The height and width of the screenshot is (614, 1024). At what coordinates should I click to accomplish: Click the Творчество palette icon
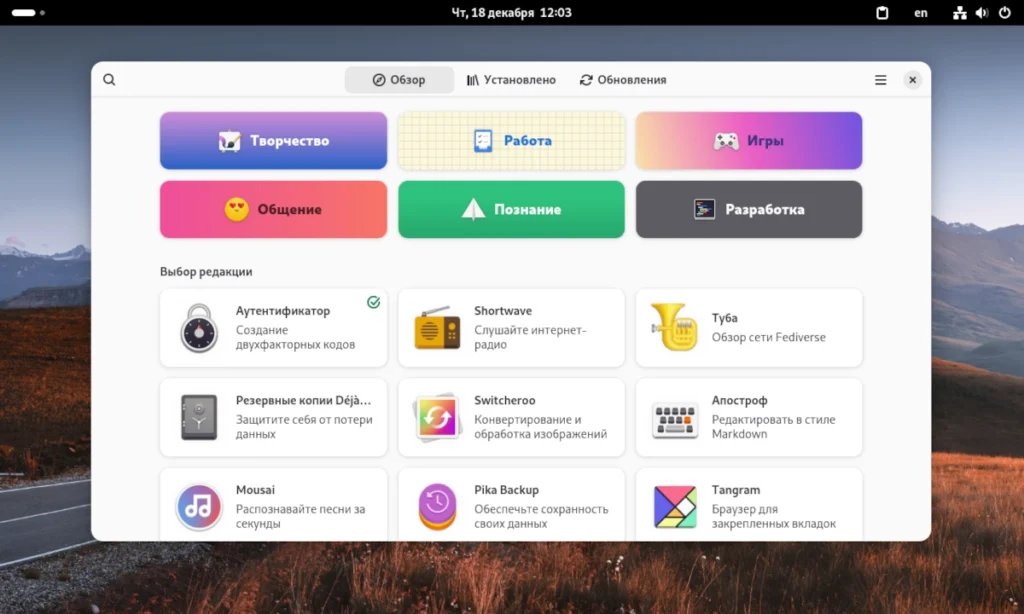click(x=229, y=140)
